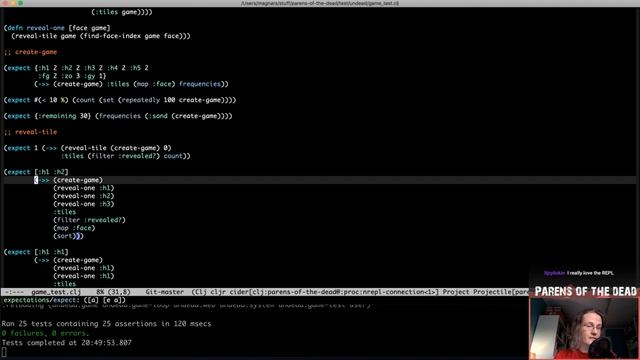
Task: Click the green "0 failures, 0 errors." result
Action: point(45,333)
